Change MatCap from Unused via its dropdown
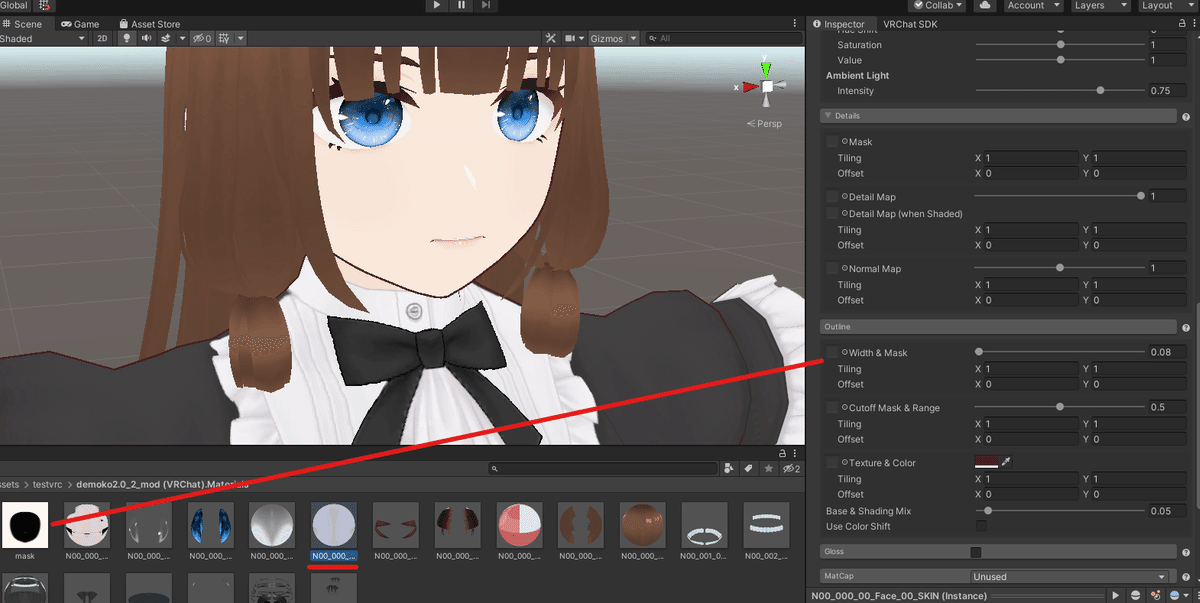The width and height of the screenshot is (1200, 603). (1069, 576)
